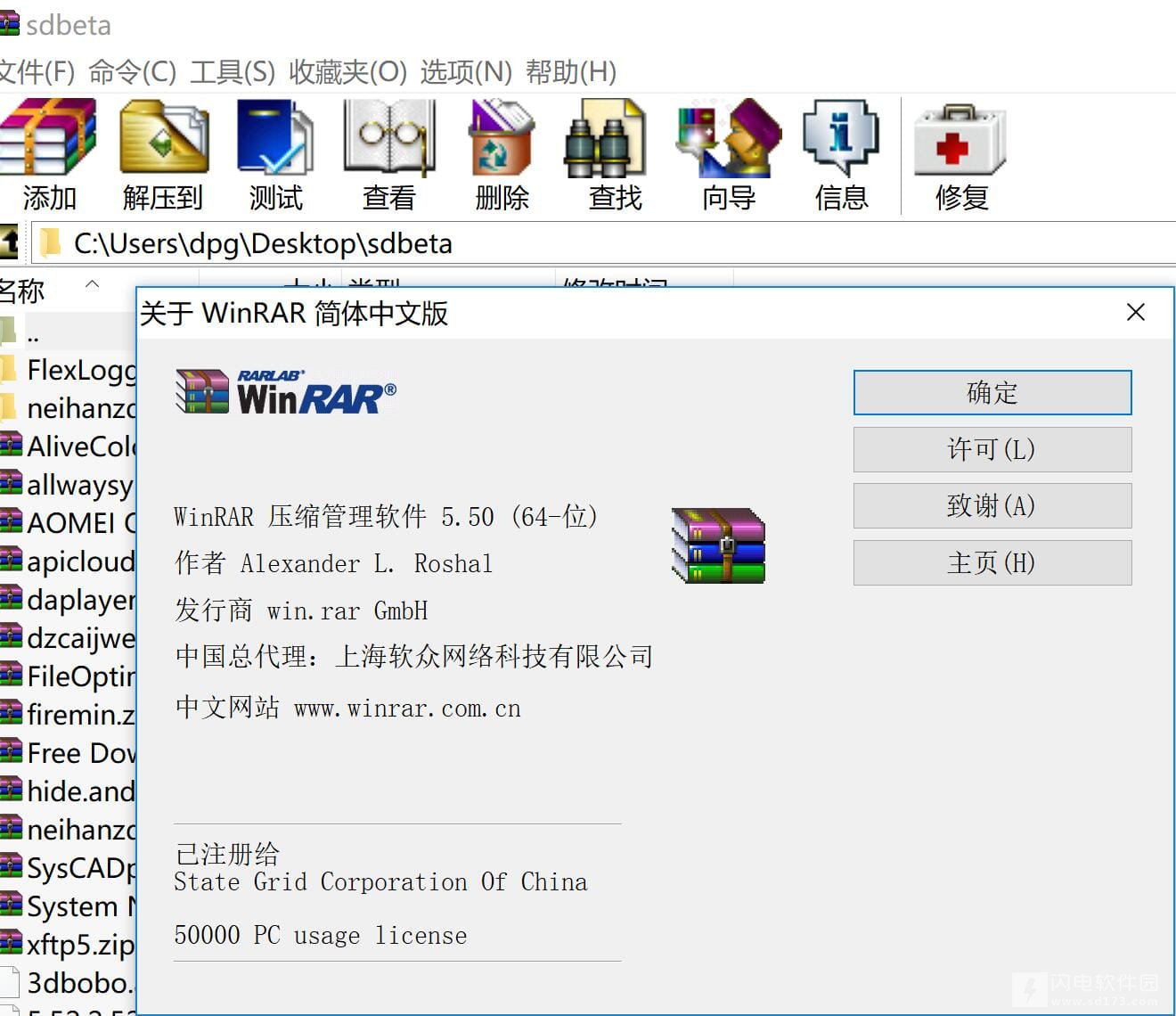Select the hide.and archive in the file list
Screen dimensions: 1176x1016
click(68, 791)
